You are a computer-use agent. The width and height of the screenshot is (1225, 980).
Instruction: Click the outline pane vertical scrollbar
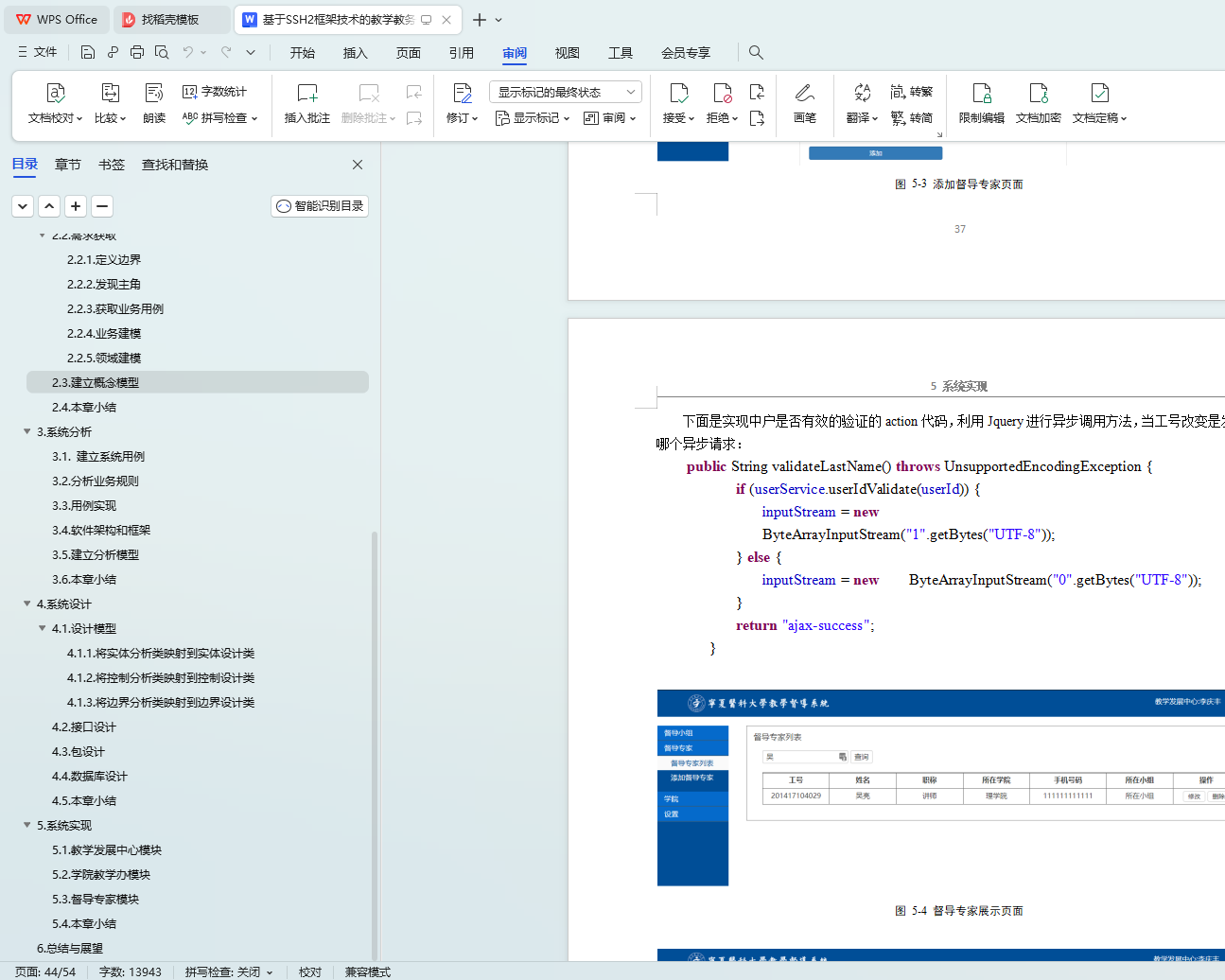point(375,745)
